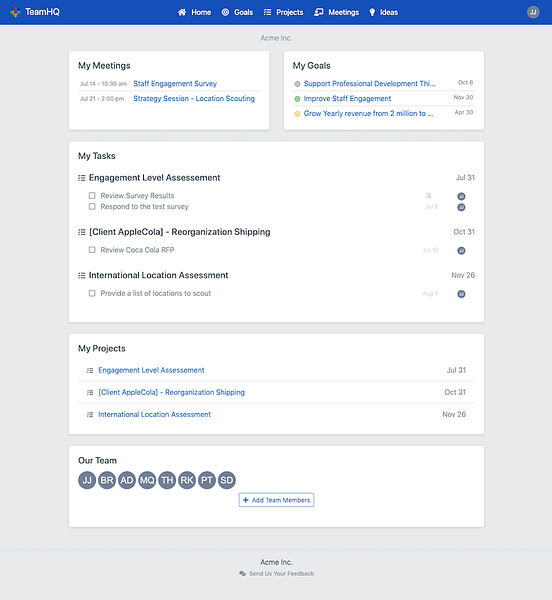Click Jul 21 - 2:00 pm meeting time

click(102, 99)
